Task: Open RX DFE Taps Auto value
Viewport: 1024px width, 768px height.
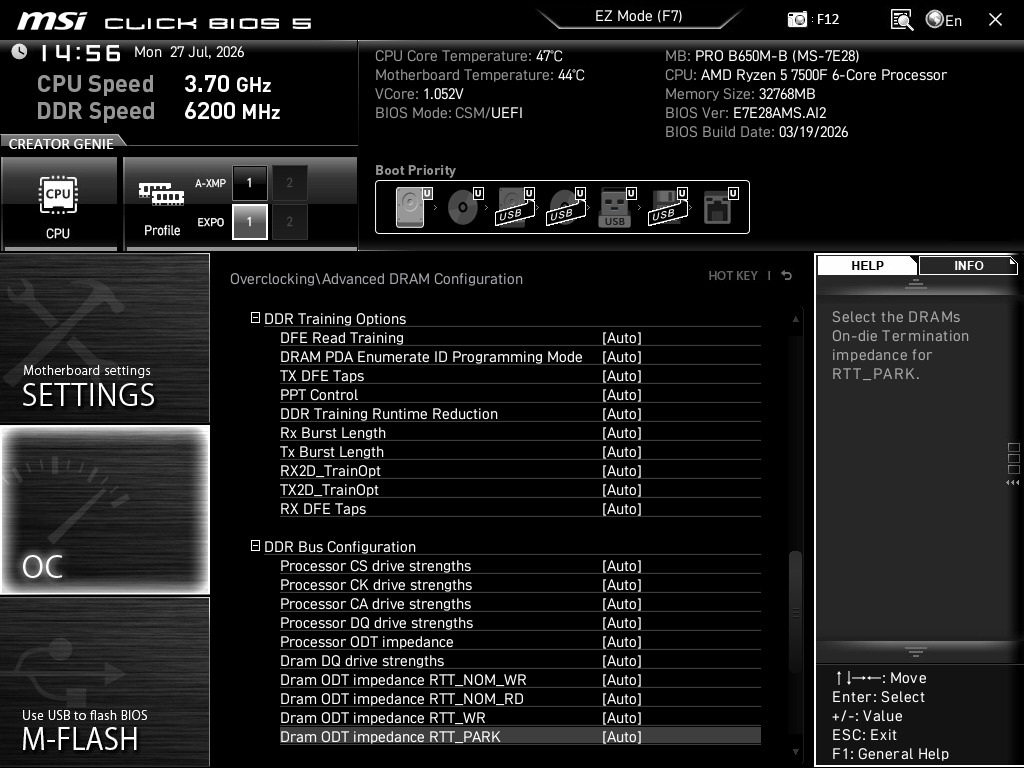Action: coord(622,508)
